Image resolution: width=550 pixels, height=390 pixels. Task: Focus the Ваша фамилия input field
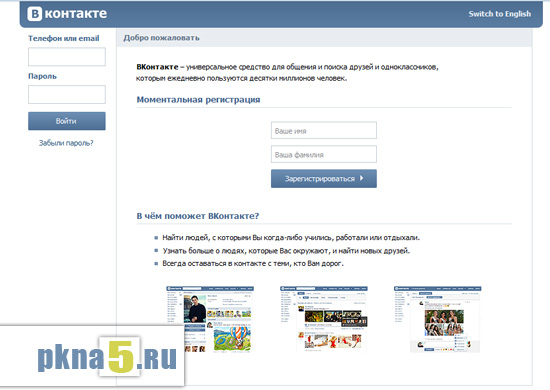click(324, 154)
